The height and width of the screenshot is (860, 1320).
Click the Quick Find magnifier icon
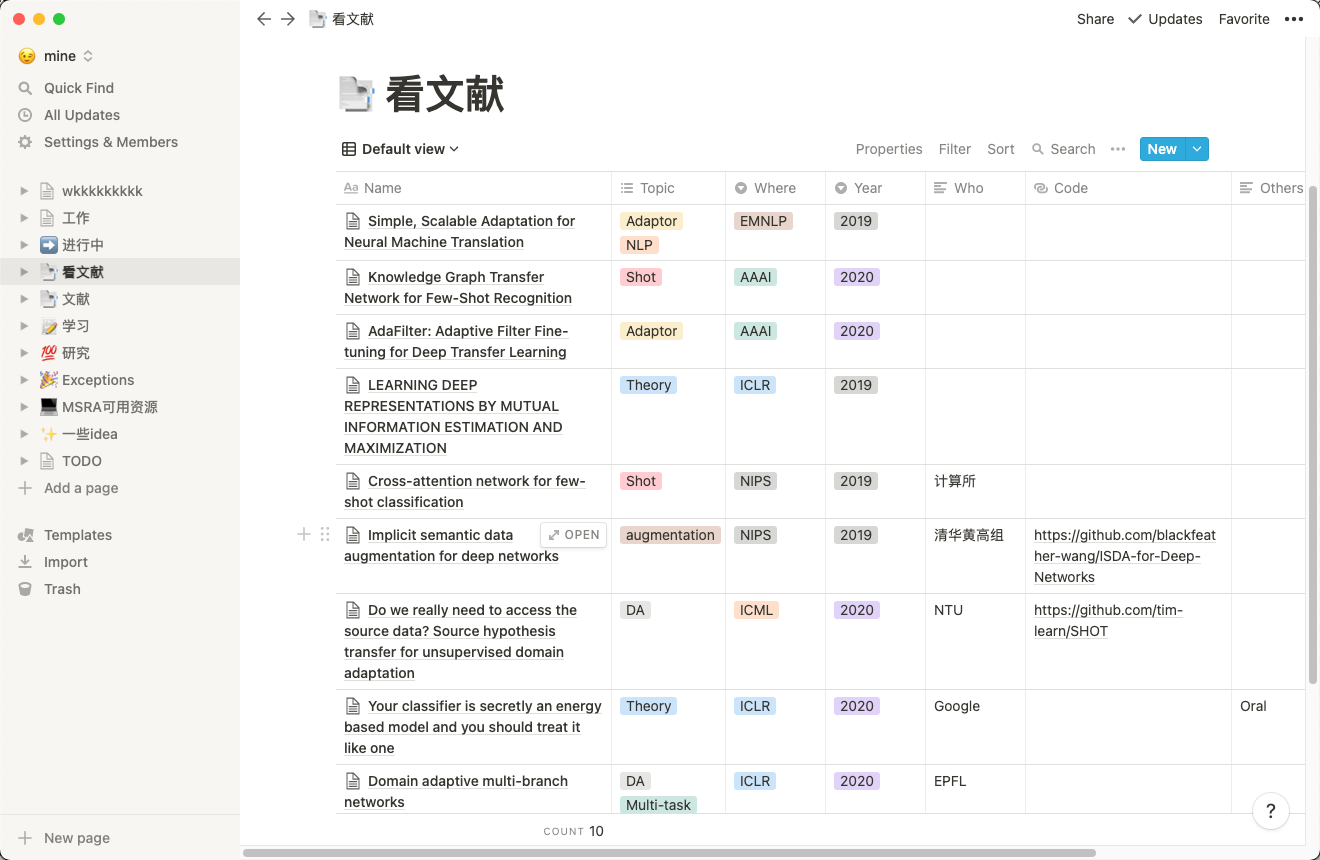26,88
